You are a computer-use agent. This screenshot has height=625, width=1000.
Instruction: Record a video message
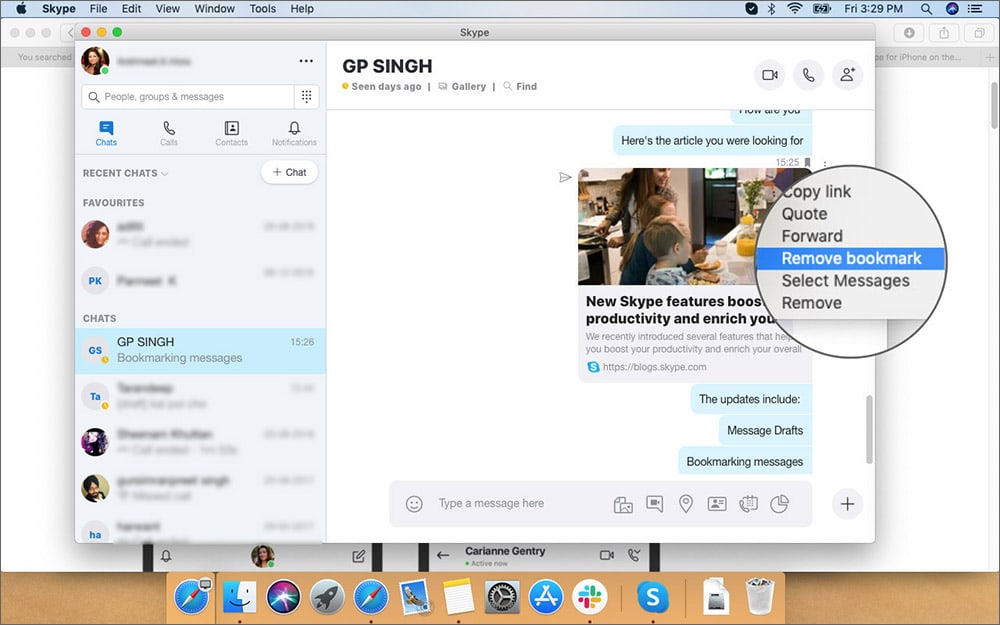pyautogui.click(x=654, y=504)
